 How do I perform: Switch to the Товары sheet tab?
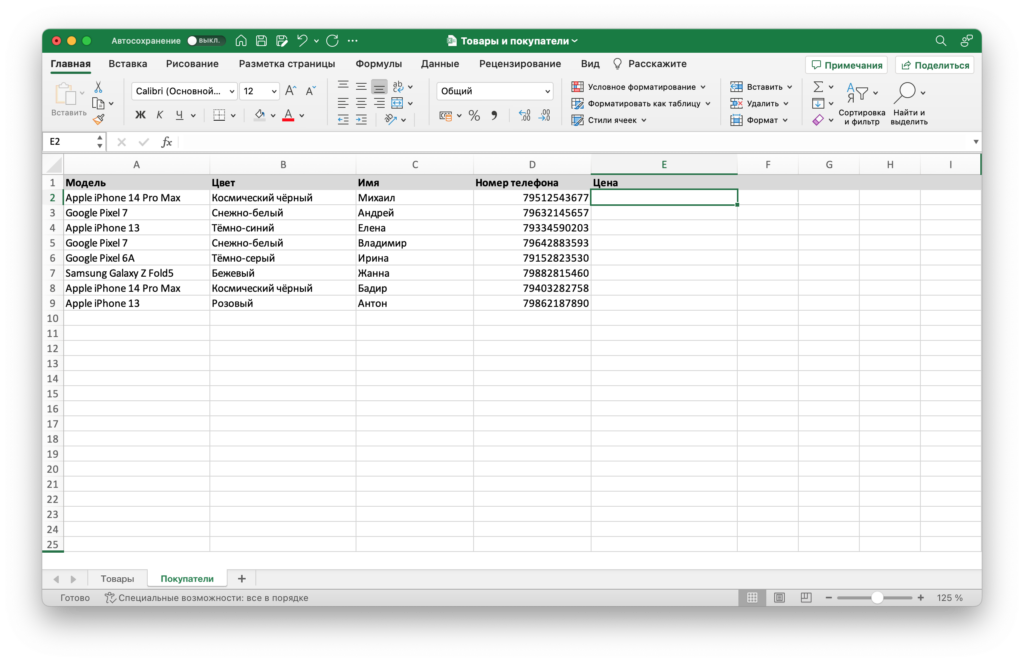point(117,578)
